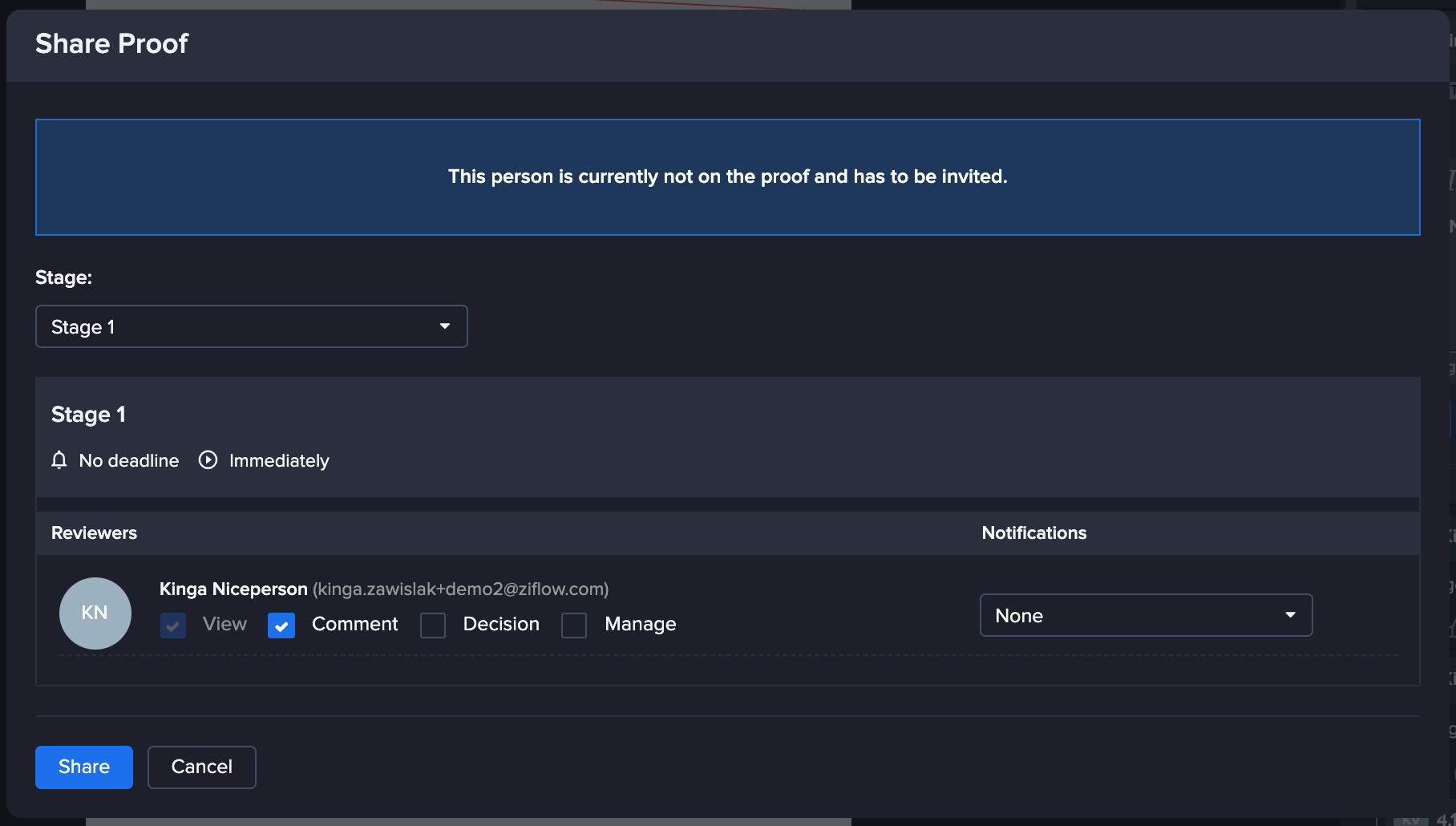Image resolution: width=1456 pixels, height=826 pixels.
Task: Click the Notifications column header
Action: (x=1033, y=533)
